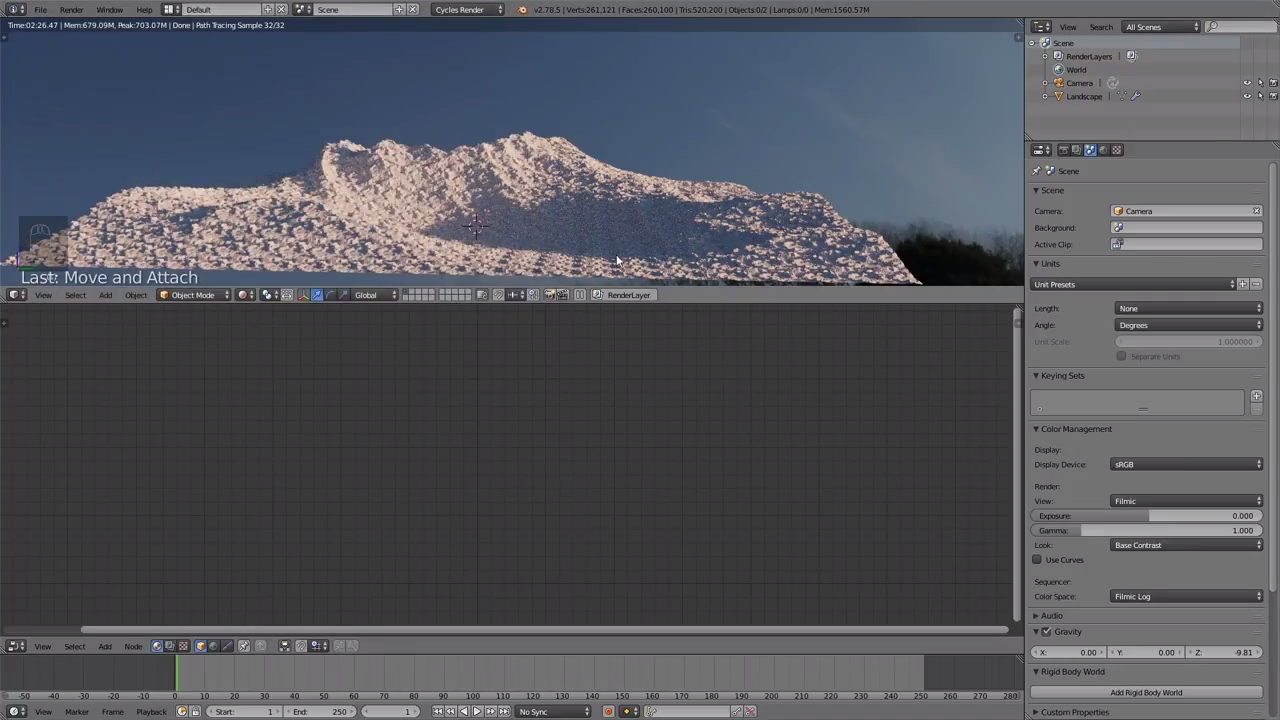
Task: Click the 3D view editor type icon
Action: point(16,295)
